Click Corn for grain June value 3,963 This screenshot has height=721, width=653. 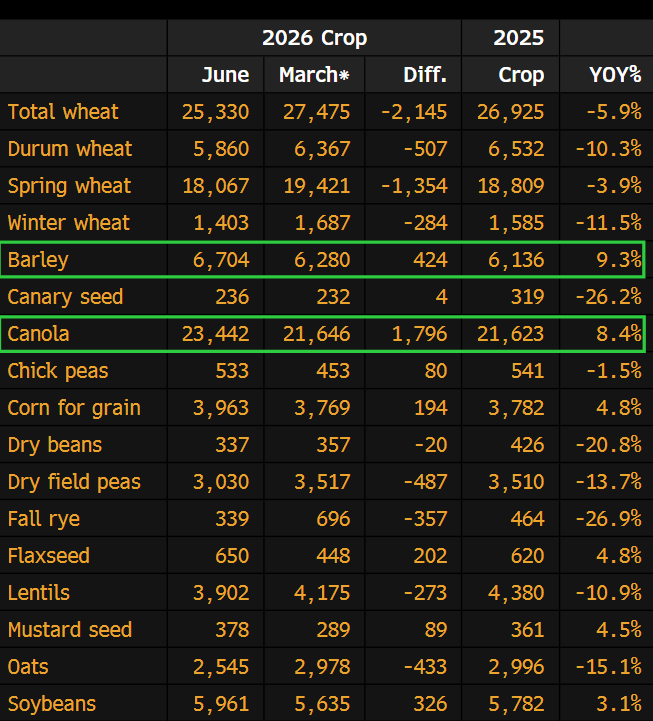[x=221, y=408]
